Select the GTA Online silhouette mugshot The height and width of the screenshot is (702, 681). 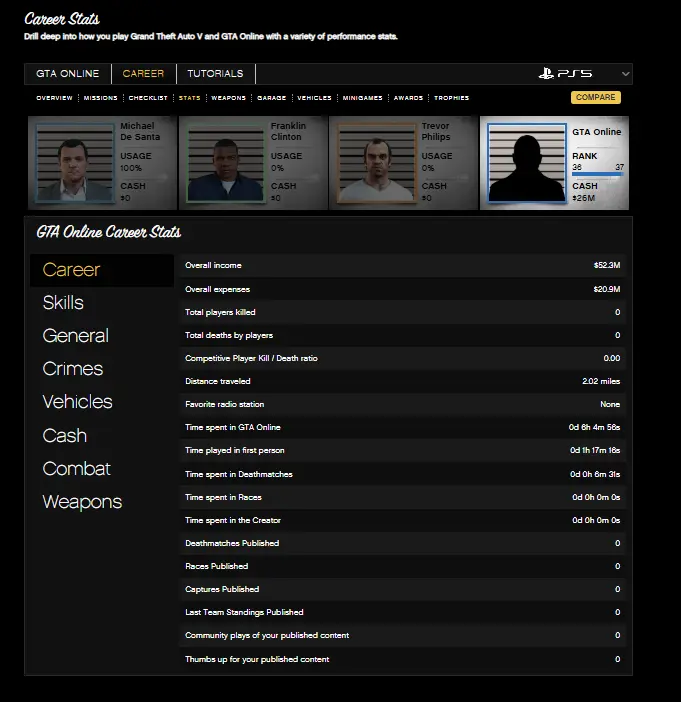click(527, 163)
